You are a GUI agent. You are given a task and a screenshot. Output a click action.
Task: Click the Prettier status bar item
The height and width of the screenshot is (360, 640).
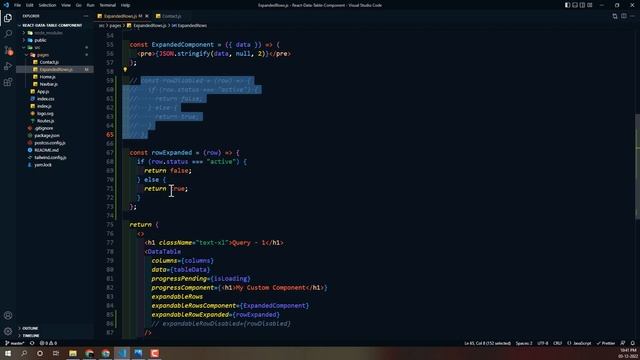(606, 343)
